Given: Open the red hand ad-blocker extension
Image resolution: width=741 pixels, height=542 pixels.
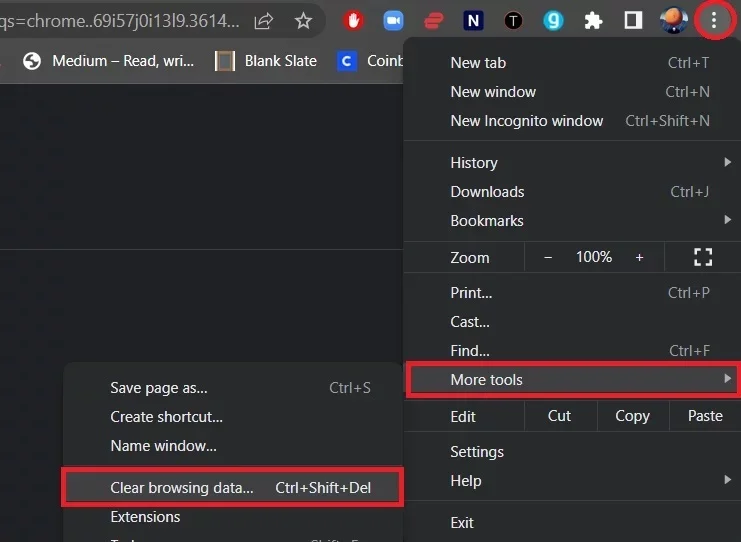Looking at the screenshot, I should click(353, 21).
